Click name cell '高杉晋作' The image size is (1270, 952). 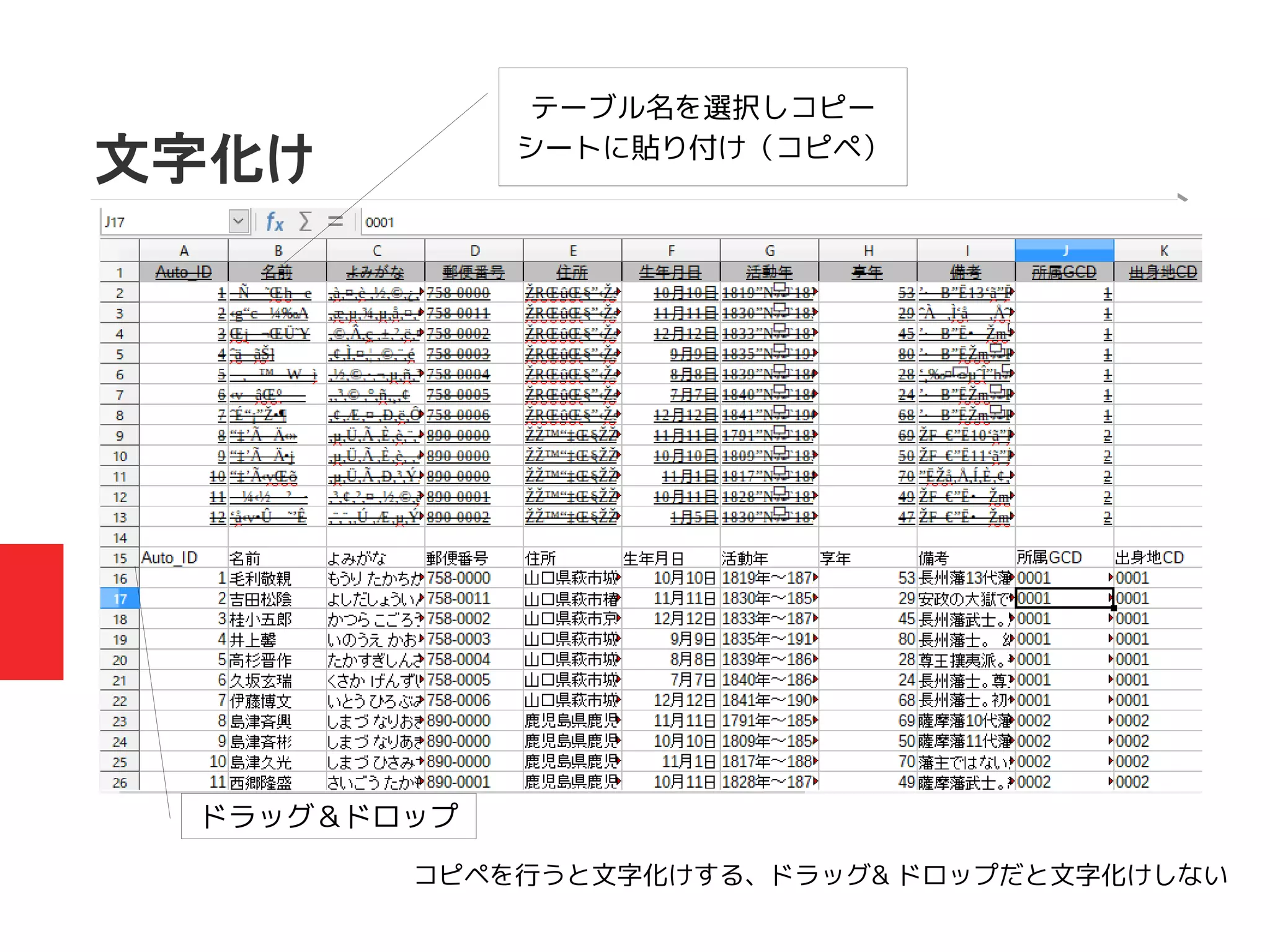[x=277, y=660]
